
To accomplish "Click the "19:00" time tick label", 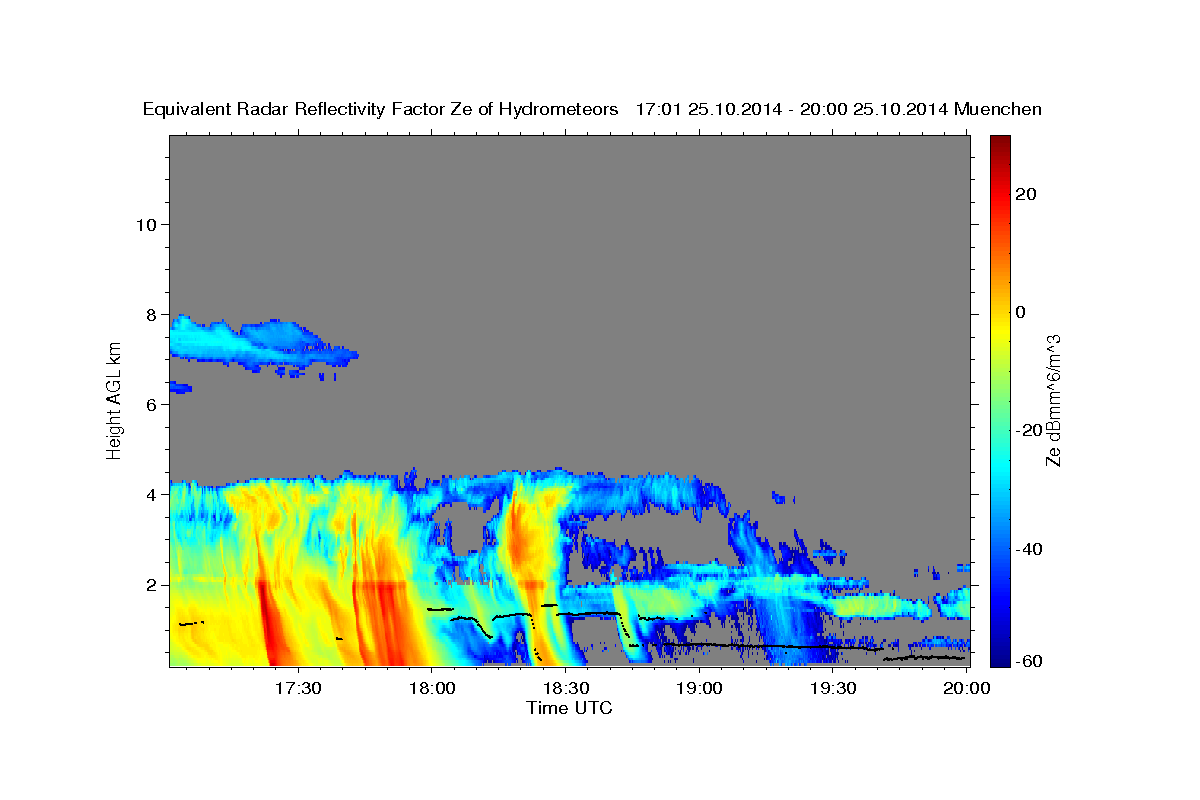I will tap(699, 689).
